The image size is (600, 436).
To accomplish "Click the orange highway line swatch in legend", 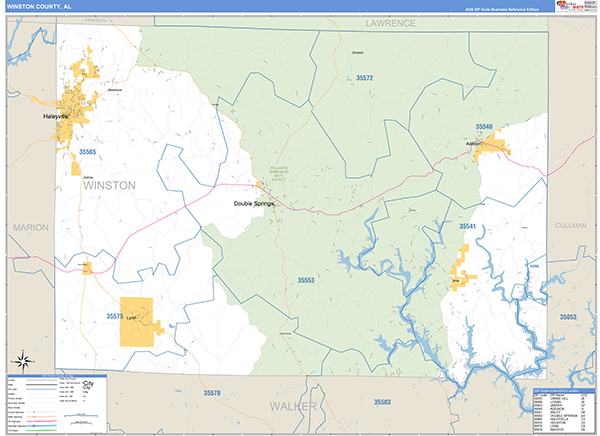I will coord(41,416).
